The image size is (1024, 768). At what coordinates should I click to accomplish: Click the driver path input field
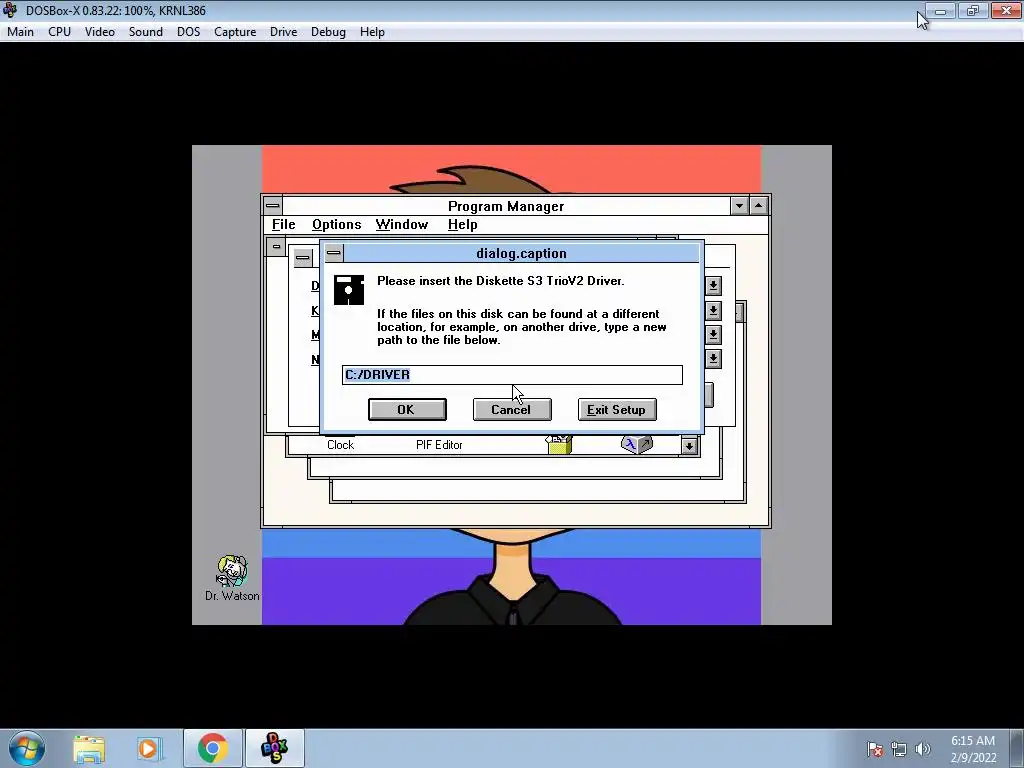[x=512, y=375]
